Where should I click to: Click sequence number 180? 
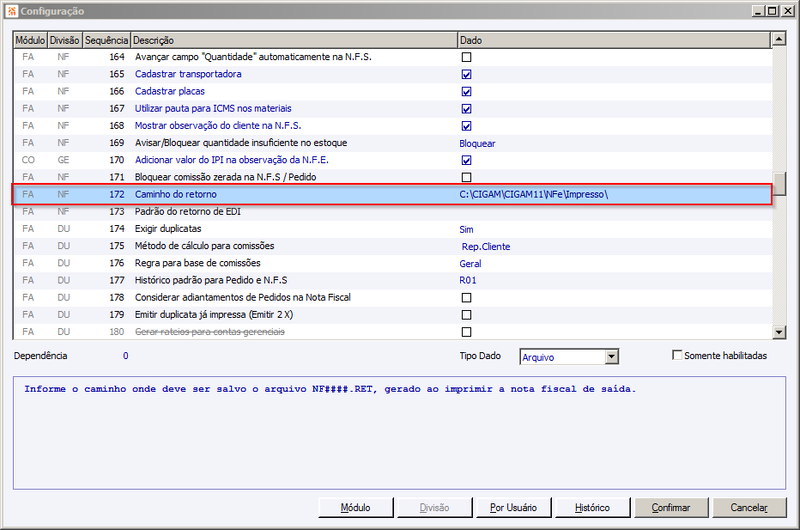click(x=117, y=332)
